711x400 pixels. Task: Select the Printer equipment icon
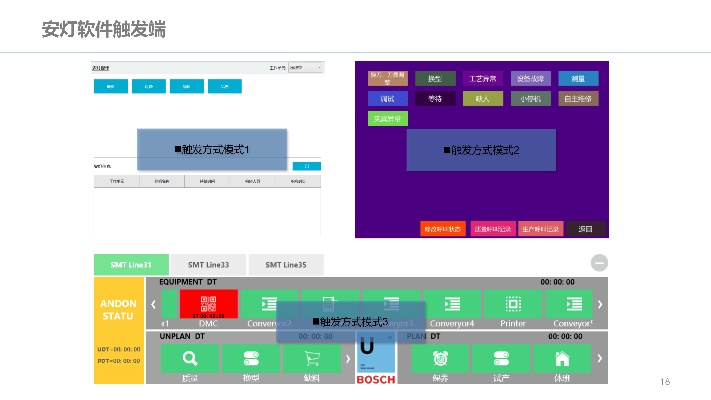pyautogui.click(x=512, y=304)
